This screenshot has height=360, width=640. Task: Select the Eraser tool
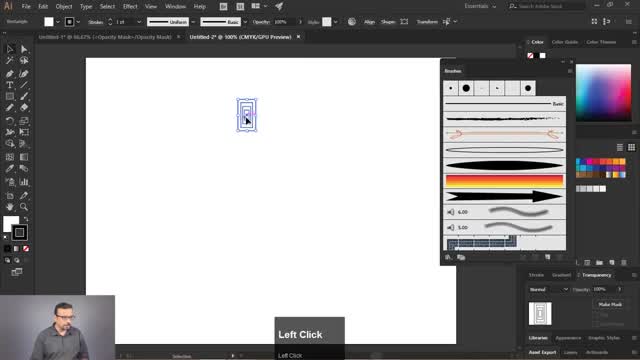tap(24, 108)
